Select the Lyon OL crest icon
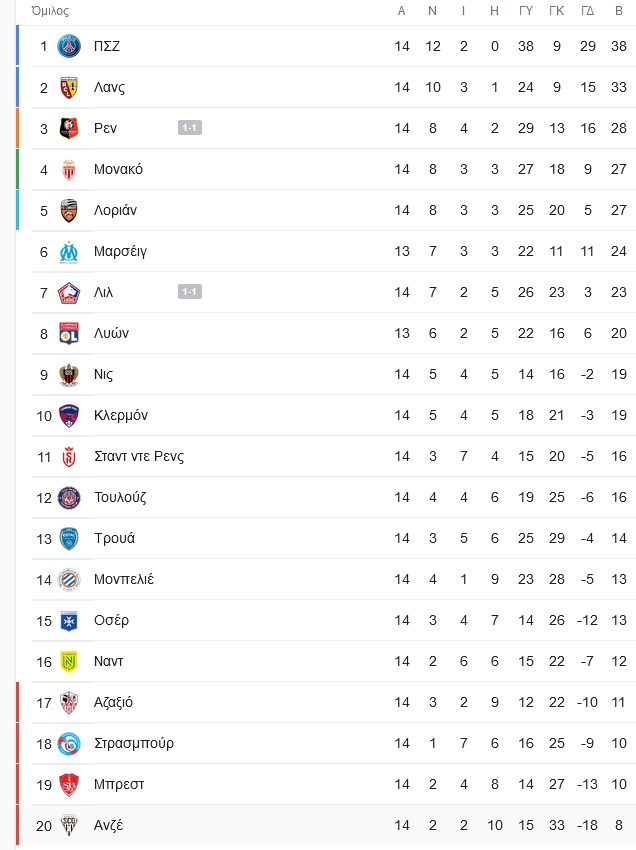The height and width of the screenshot is (850, 636). coord(69,333)
